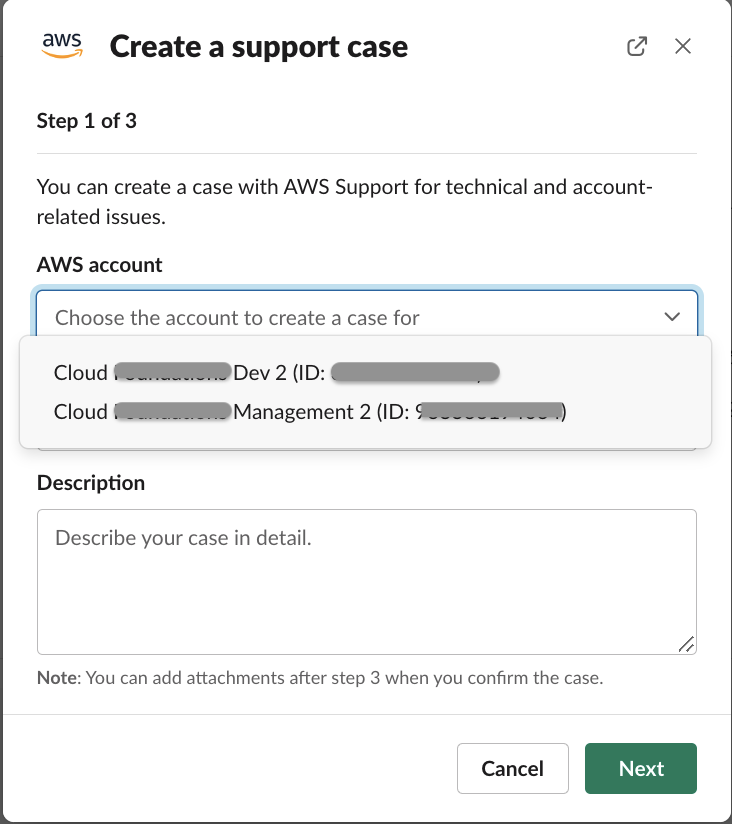
Task: Open the case in browser via external link icon
Action: click(x=637, y=45)
